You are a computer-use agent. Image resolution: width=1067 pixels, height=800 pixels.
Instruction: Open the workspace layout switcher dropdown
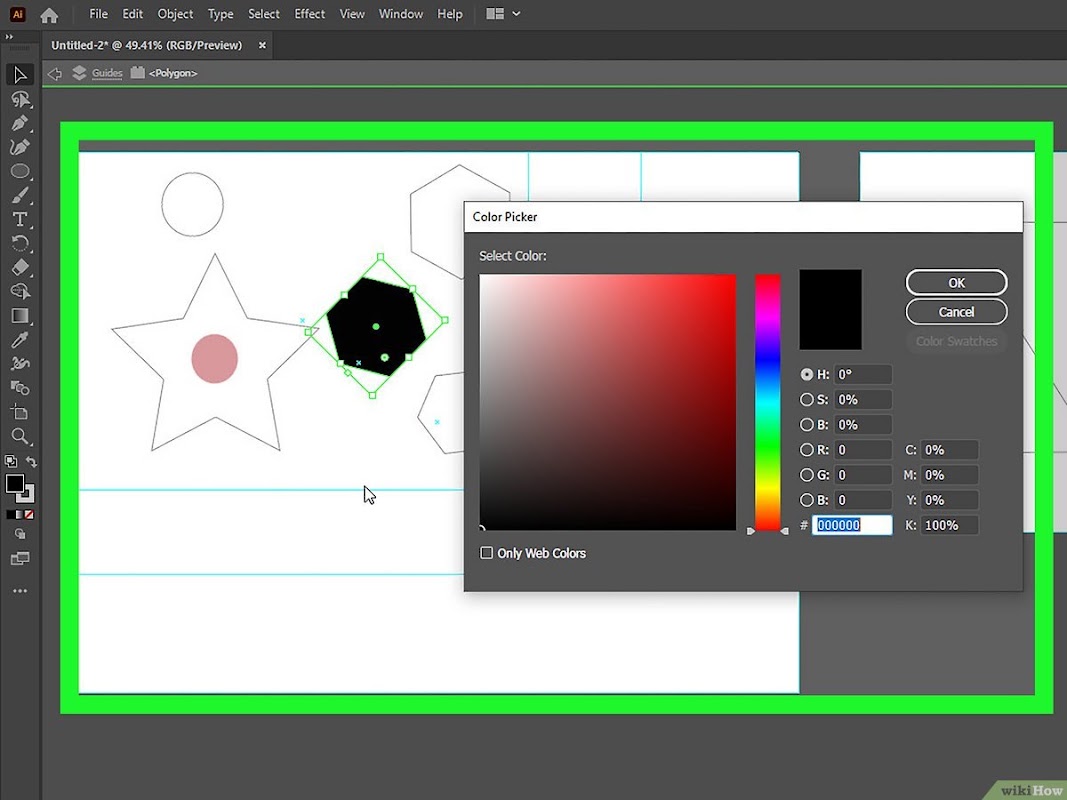click(503, 14)
